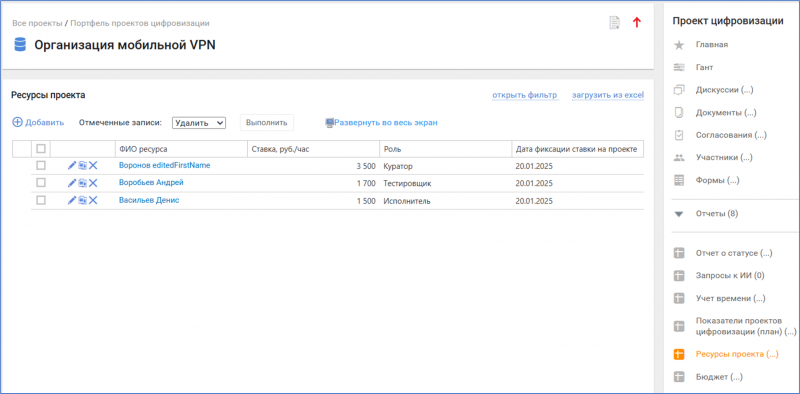Click the Добавить plus icon

coord(17,122)
